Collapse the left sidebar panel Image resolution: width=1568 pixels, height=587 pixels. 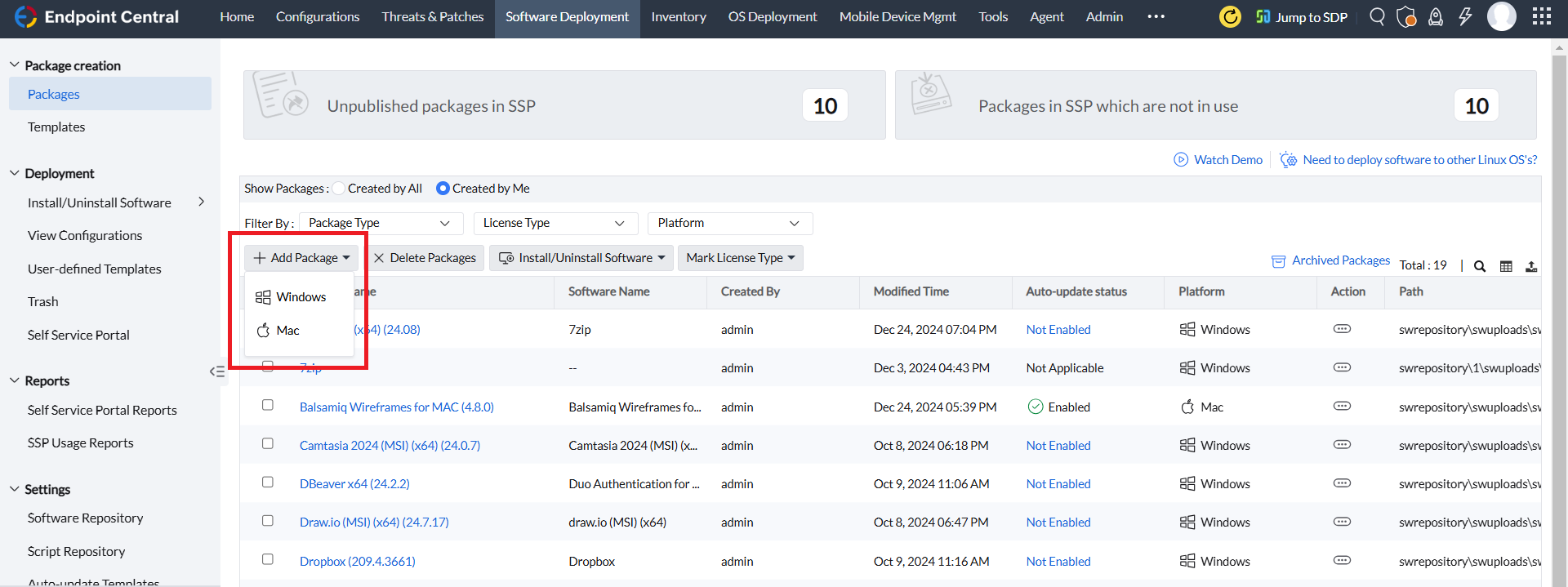point(216,371)
